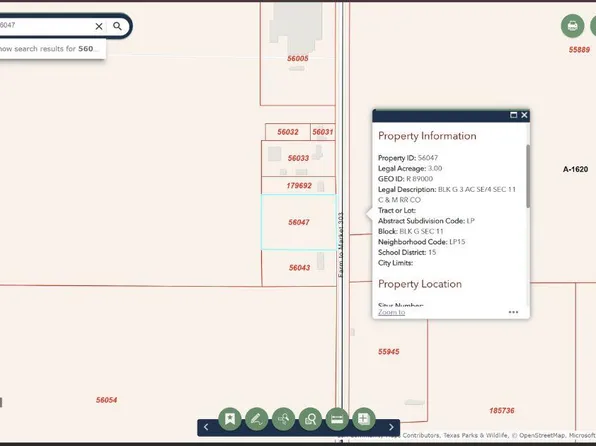Select parcel 56005 on the map

click(x=298, y=58)
